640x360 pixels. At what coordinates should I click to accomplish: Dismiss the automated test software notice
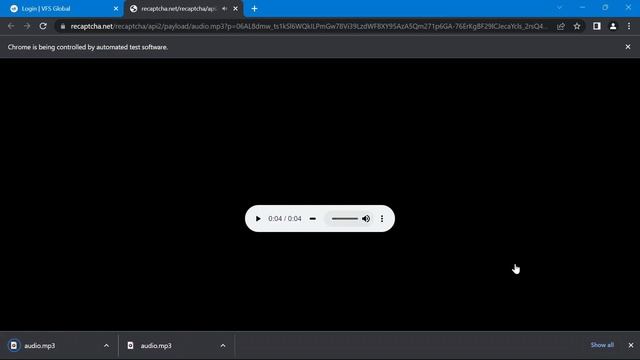tap(628, 47)
